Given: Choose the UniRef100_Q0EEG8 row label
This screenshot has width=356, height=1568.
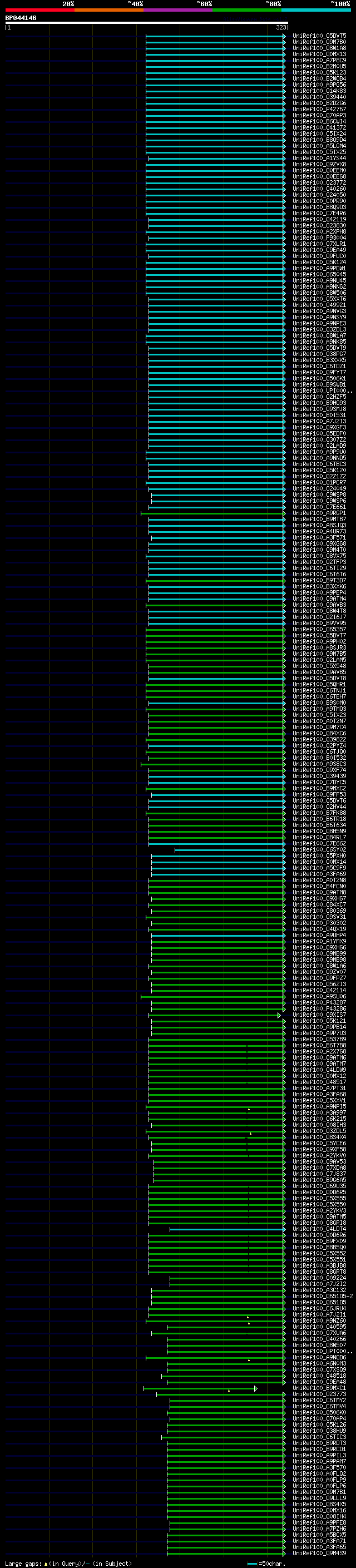Looking at the screenshot, I should tap(319, 177).
